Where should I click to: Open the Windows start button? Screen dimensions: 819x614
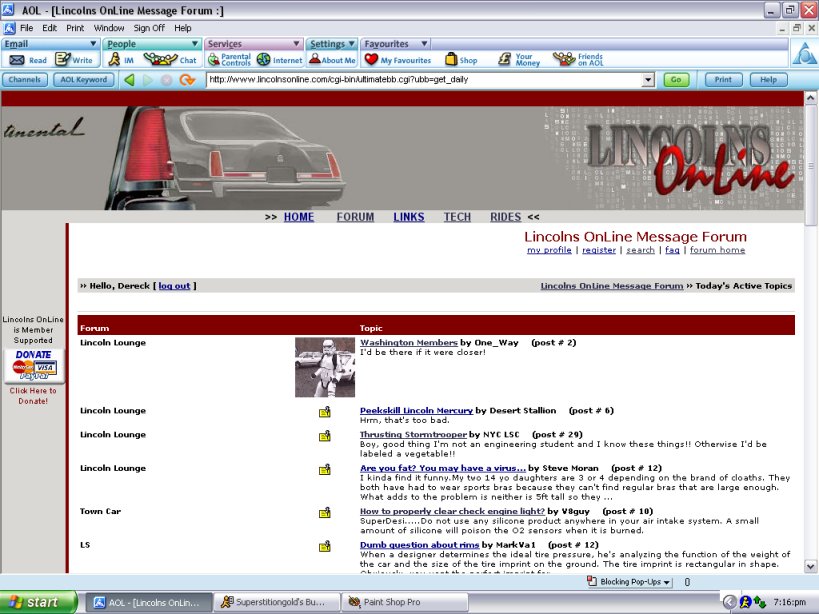tap(38, 602)
